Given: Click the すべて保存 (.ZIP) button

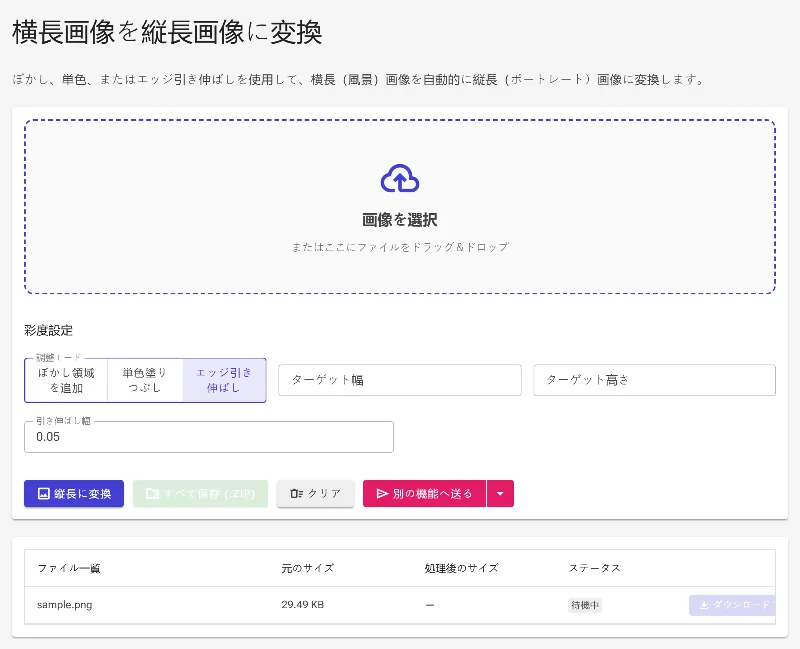Looking at the screenshot, I should coord(200,493).
